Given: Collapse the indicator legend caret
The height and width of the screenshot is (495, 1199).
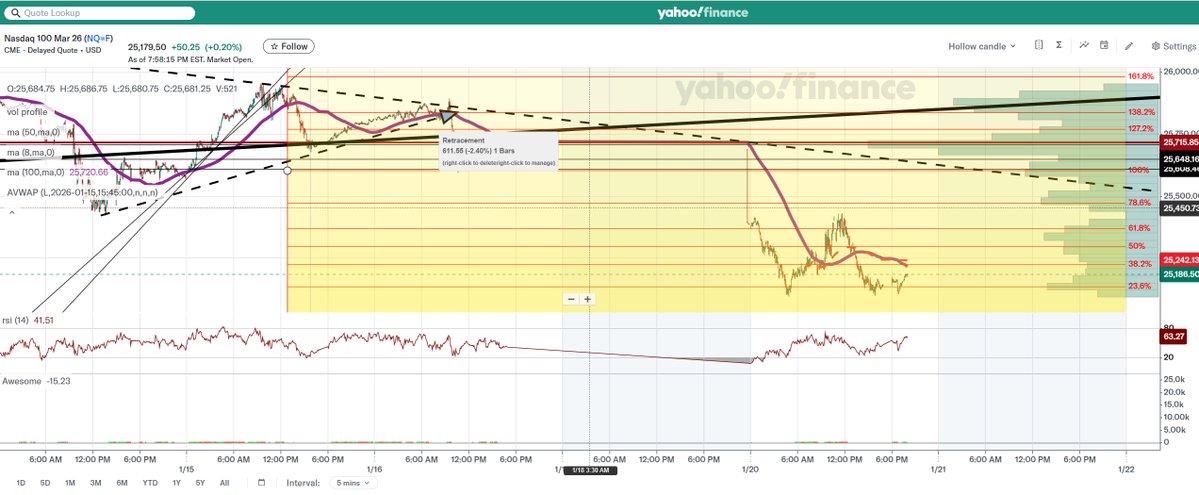Looking at the screenshot, I should click(11, 211).
